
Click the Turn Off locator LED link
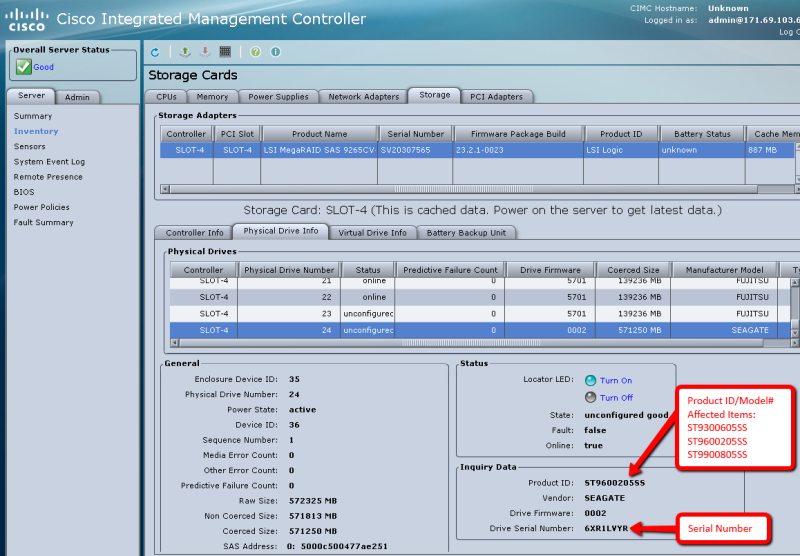[x=616, y=398]
